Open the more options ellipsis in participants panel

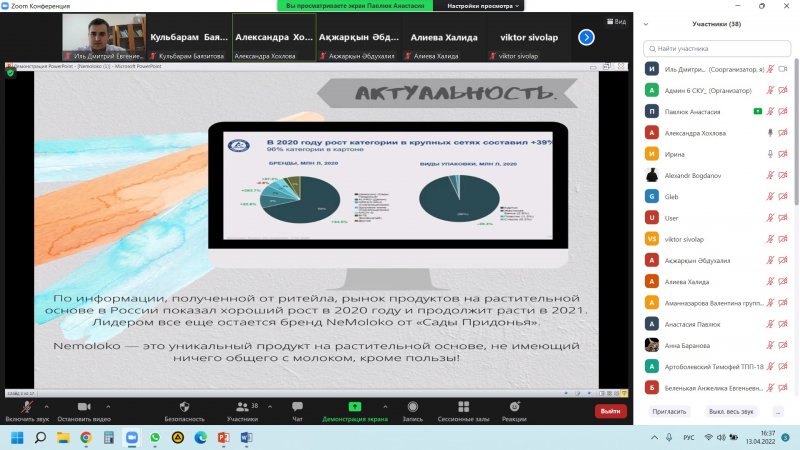point(778,411)
